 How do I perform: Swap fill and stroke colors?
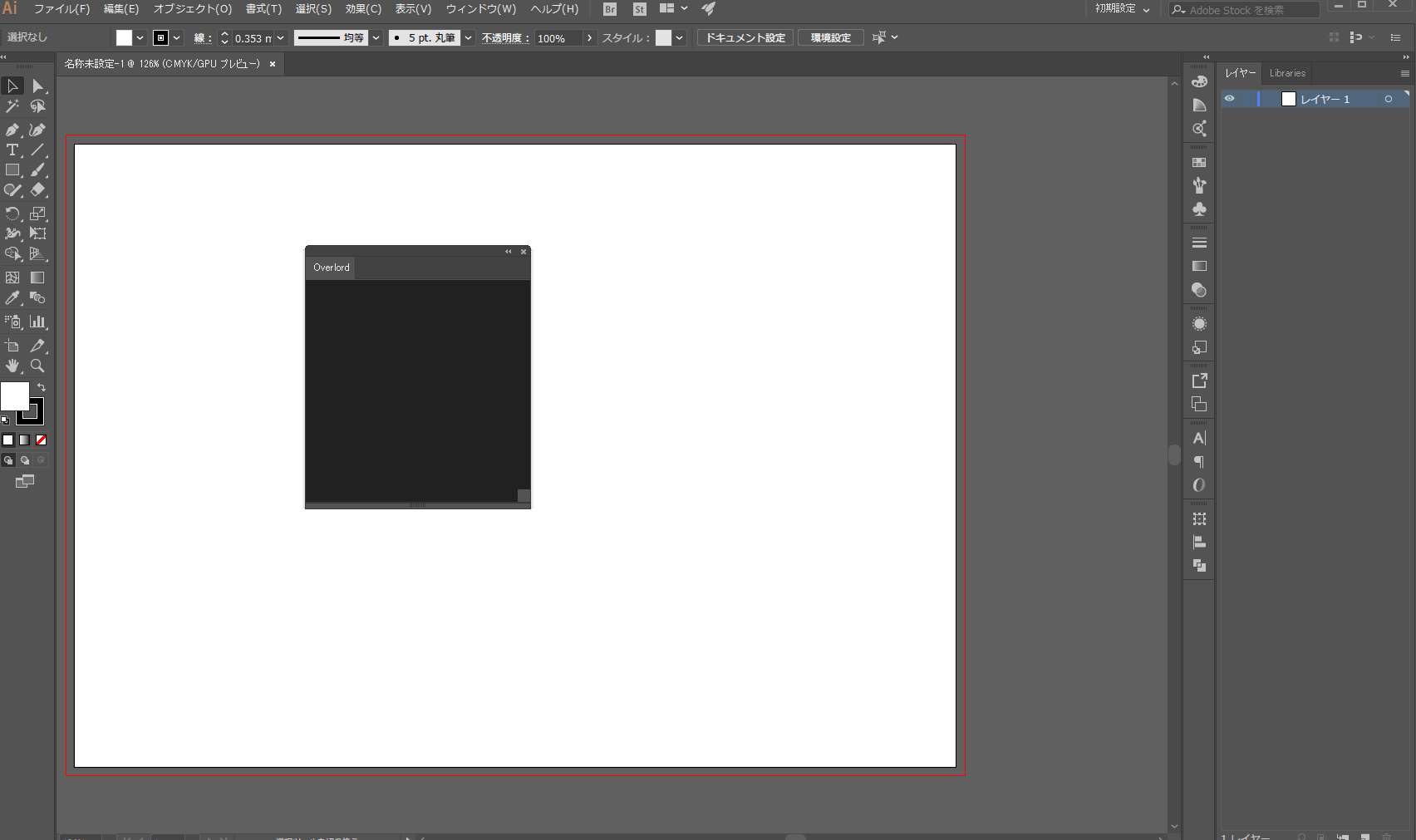click(42, 388)
